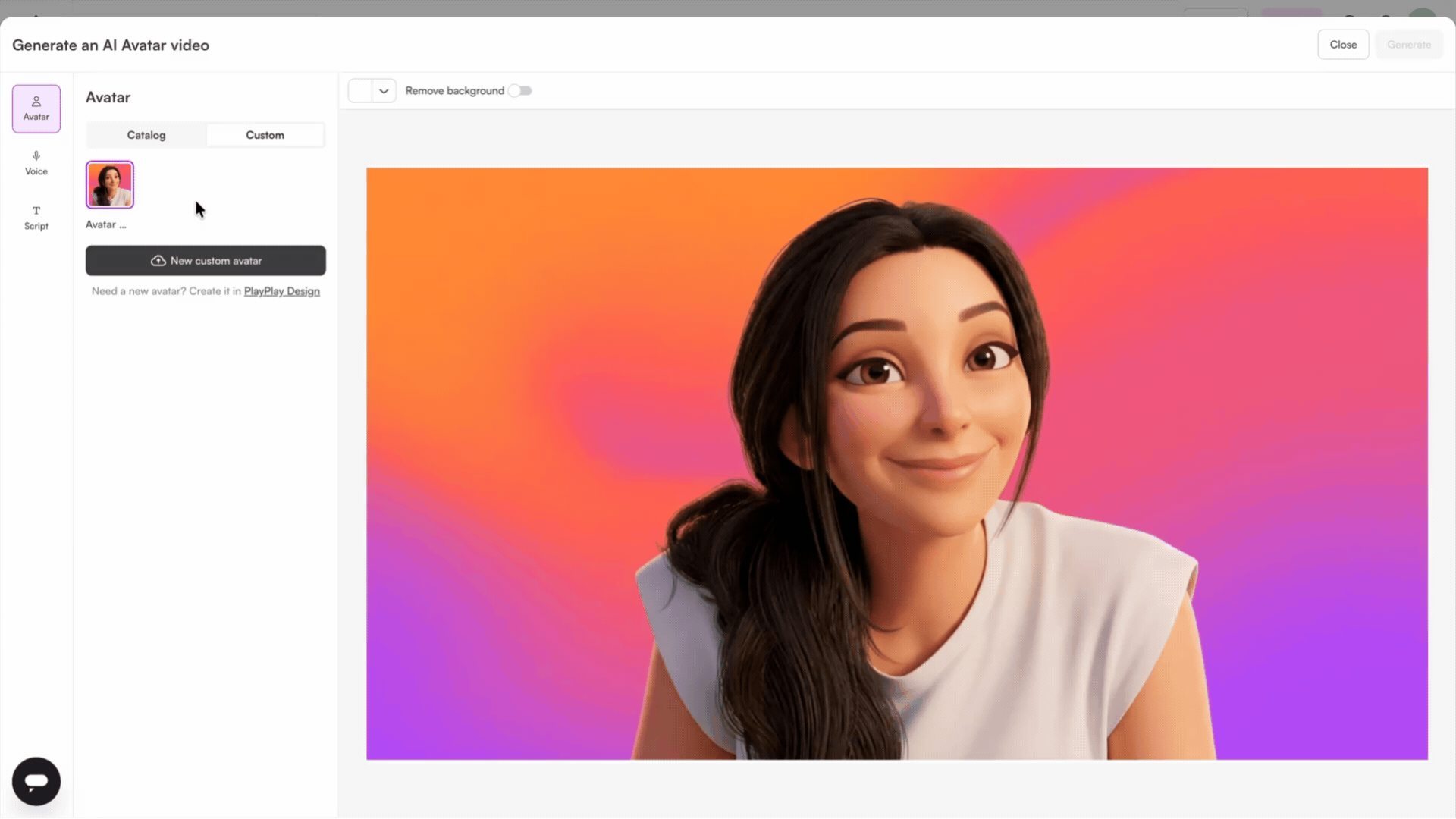Click the "Generate an AI Avatar video" title
This screenshot has height=819, width=1456.
[x=111, y=45]
